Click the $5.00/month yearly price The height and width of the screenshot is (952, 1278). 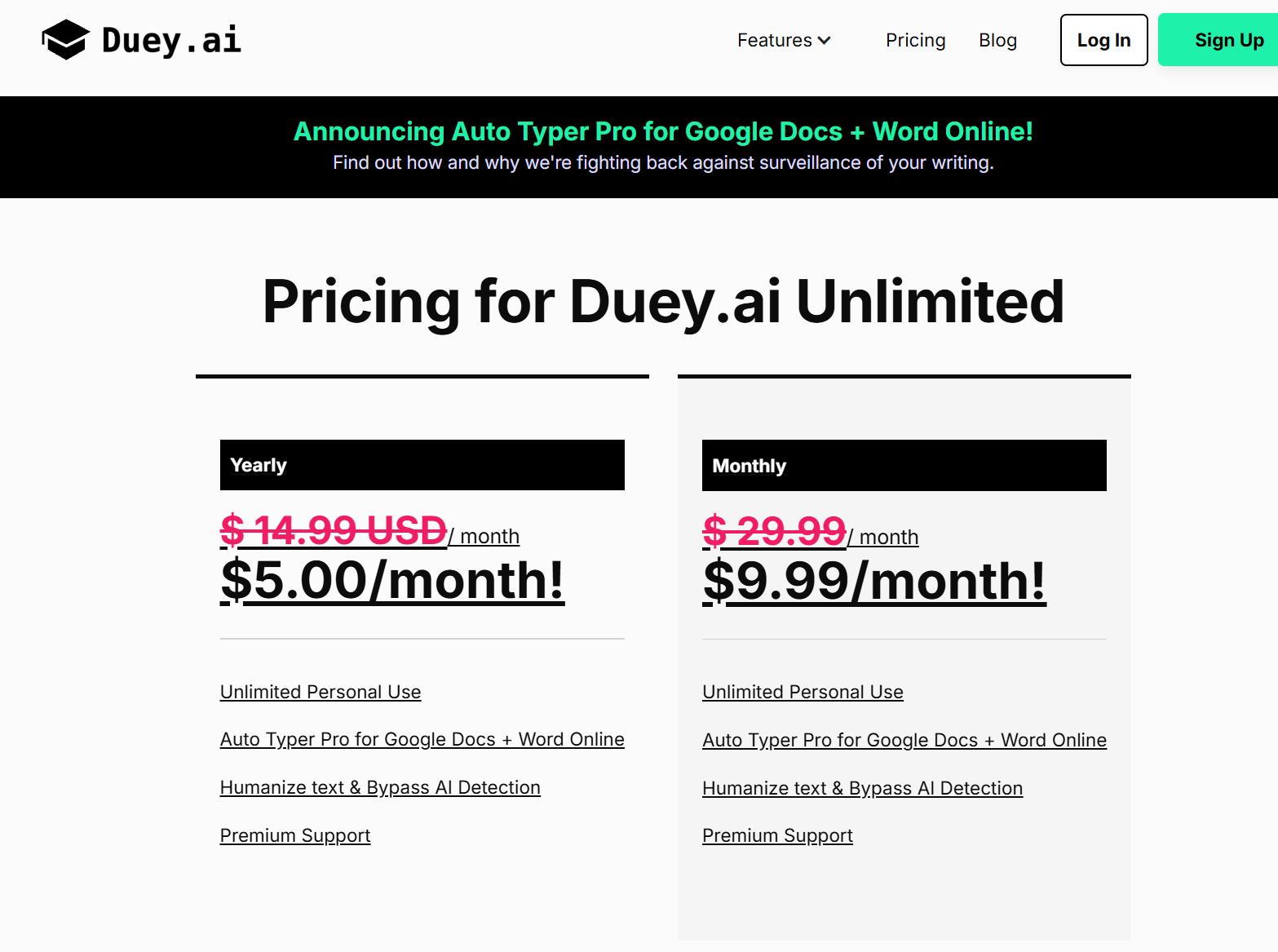(393, 580)
